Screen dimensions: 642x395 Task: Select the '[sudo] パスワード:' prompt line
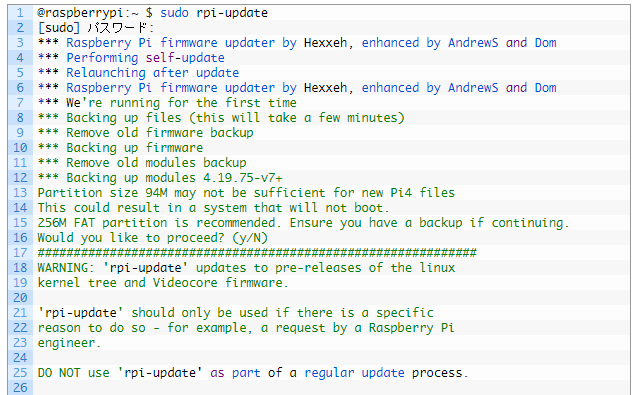pos(96,28)
